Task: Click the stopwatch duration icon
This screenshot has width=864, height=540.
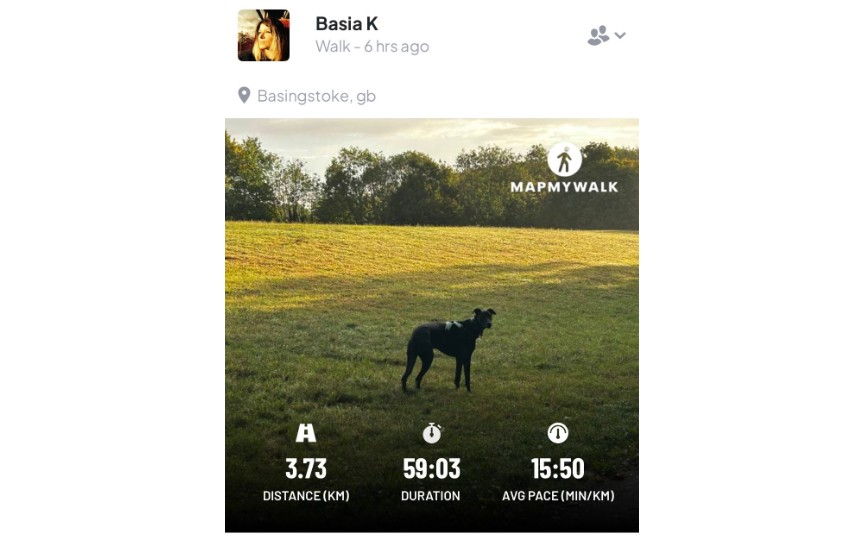Action: (432, 433)
